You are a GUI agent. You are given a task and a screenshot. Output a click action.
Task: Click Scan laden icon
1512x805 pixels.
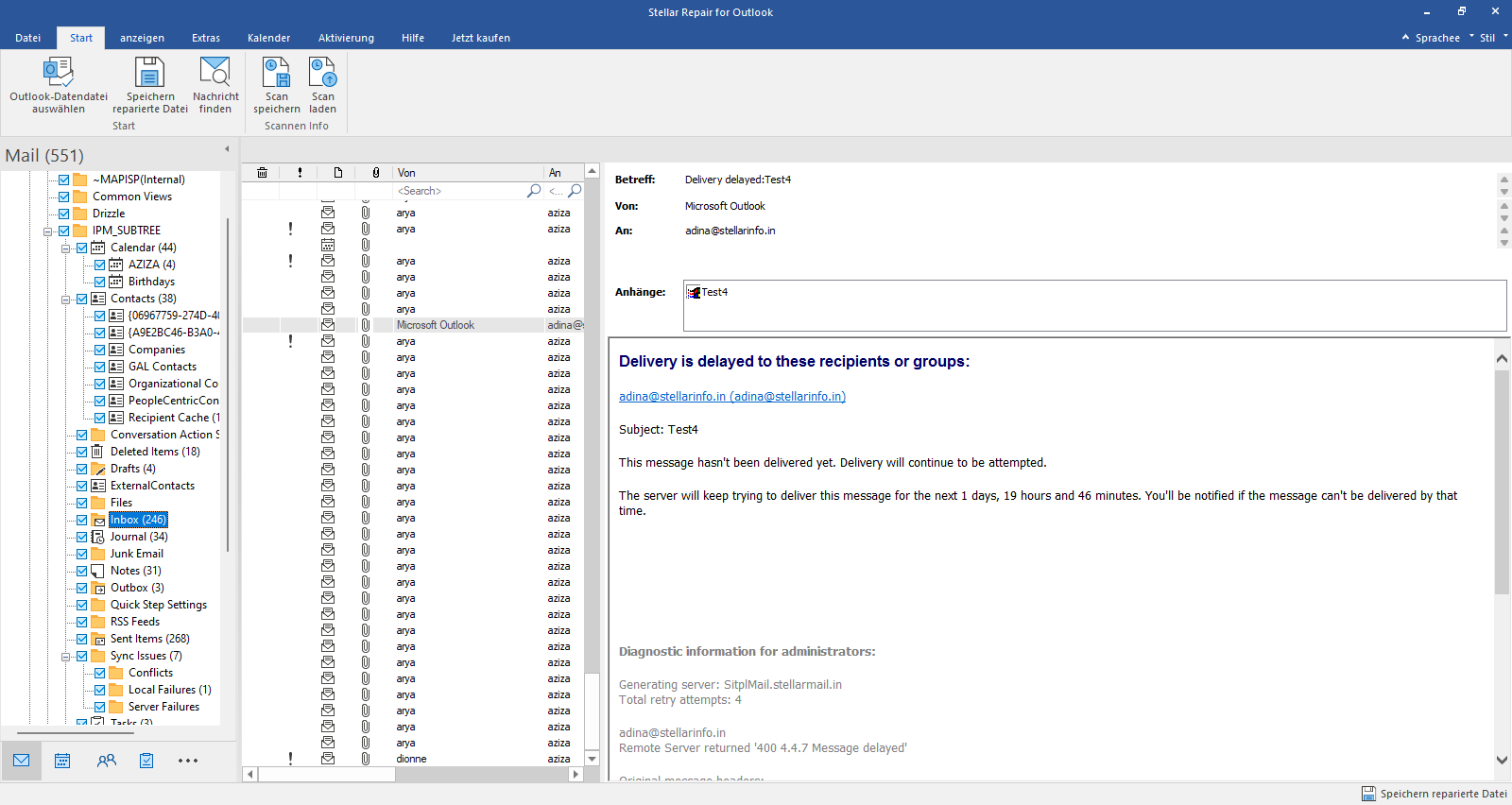tap(323, 73)
